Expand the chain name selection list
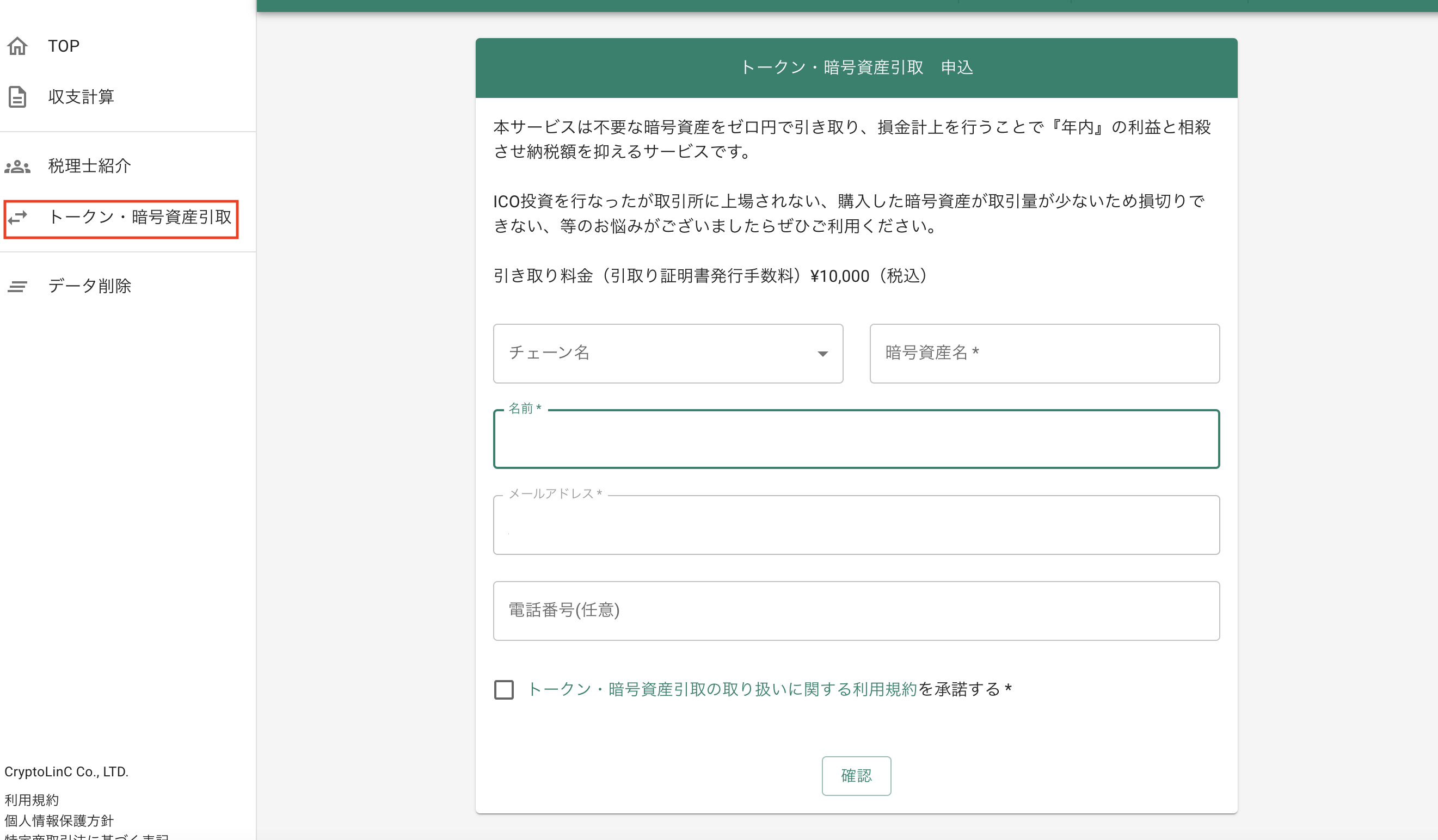The width and height of the screenshot is (1438, 840). click(668, 354)
